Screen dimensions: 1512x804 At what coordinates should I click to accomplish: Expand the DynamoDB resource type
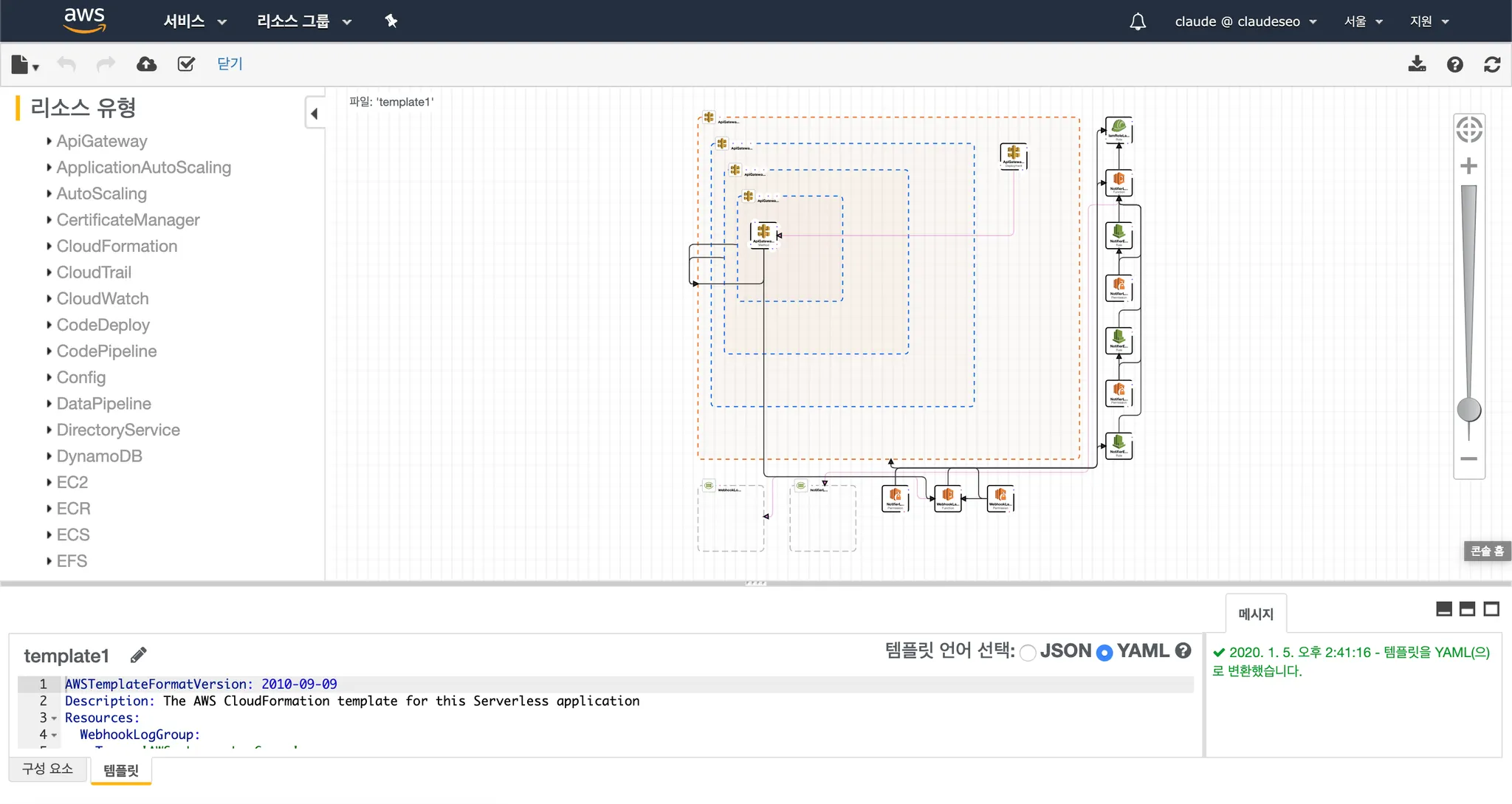(x=99, y=456)
